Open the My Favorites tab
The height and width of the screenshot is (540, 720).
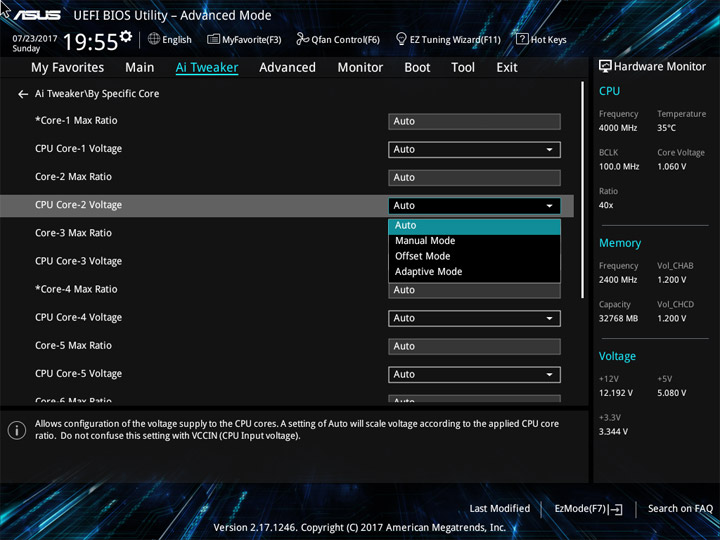(x=68, y=68)
